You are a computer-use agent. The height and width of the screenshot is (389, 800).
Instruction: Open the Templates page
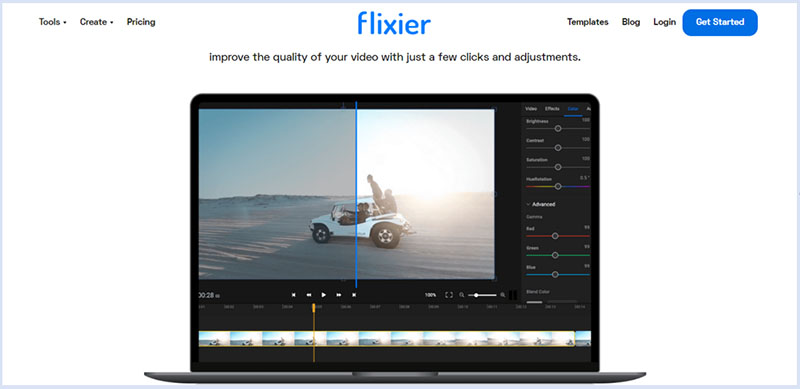588,22
